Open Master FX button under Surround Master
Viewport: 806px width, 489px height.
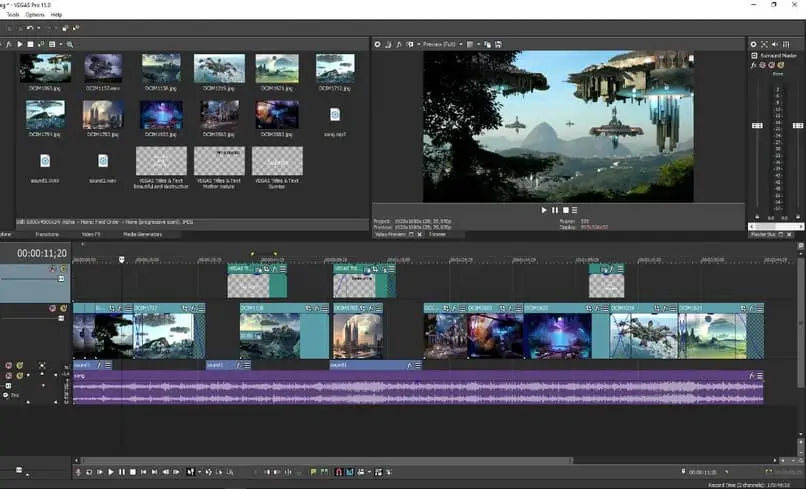click(x=753, y=65)
